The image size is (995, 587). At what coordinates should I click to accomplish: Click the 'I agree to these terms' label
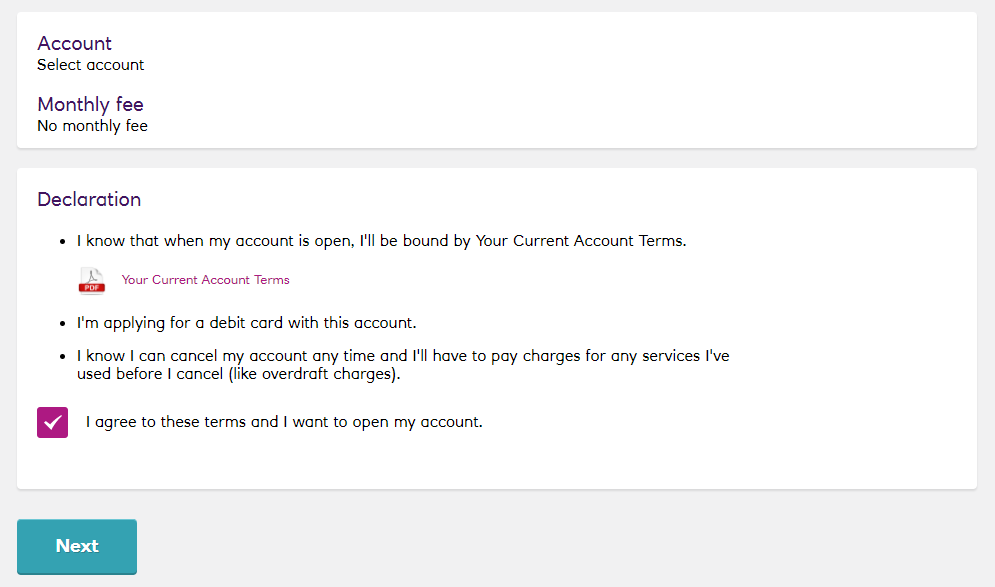[x=284, y=422]
